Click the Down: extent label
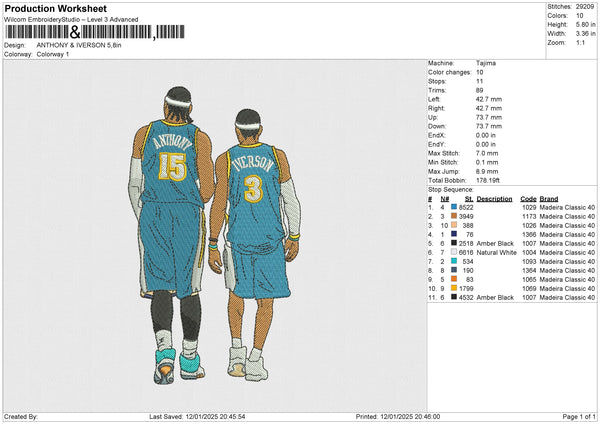The image size is (600, 424). (437, 126)
